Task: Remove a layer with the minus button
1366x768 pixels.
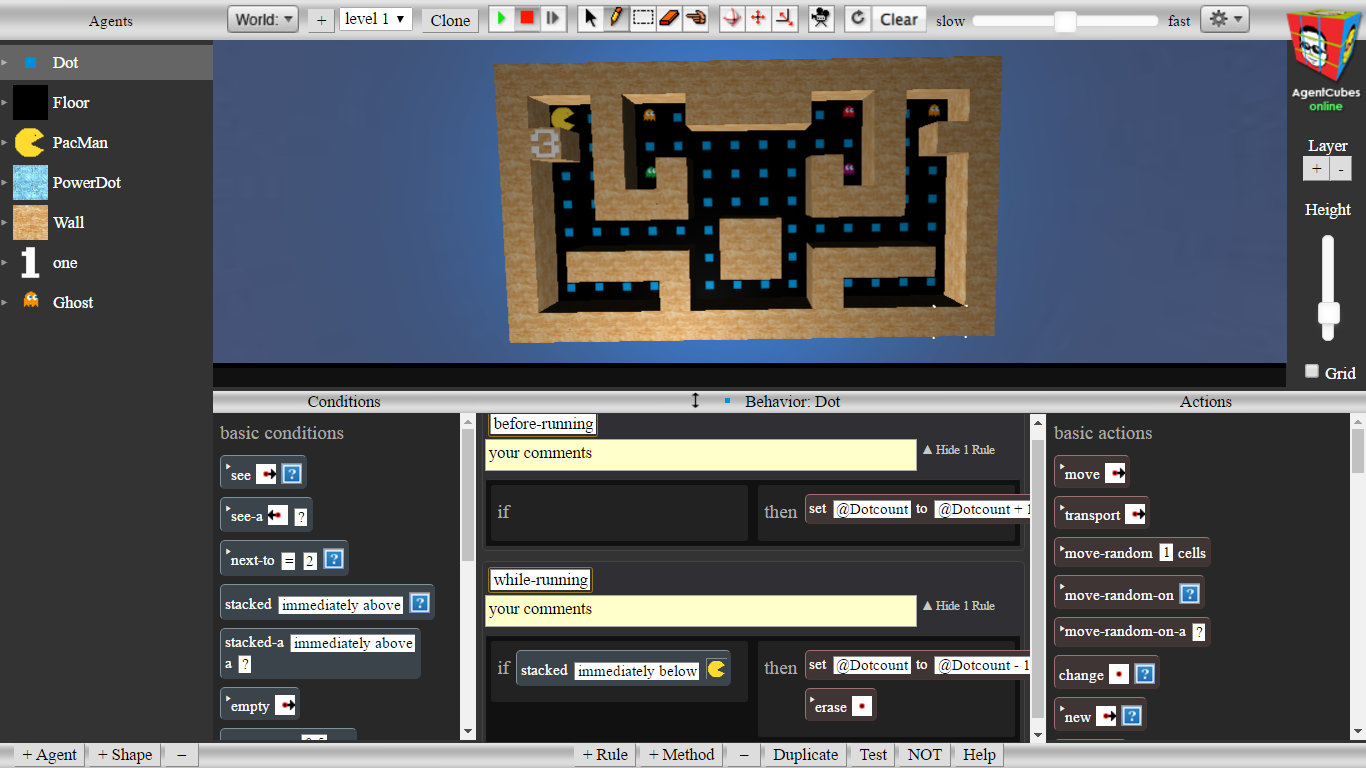Action: pos(1341,168)
